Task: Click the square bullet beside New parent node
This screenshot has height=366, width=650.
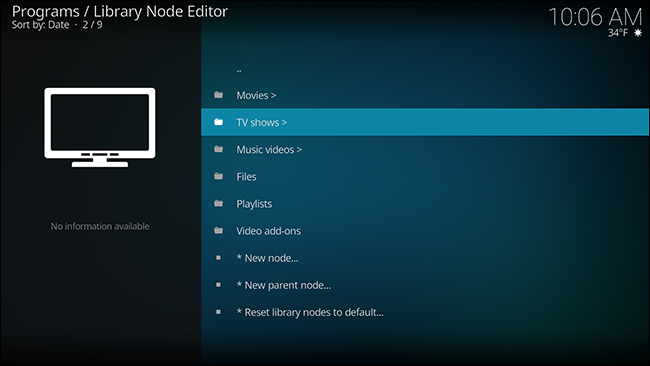Action: pos(218,285)
